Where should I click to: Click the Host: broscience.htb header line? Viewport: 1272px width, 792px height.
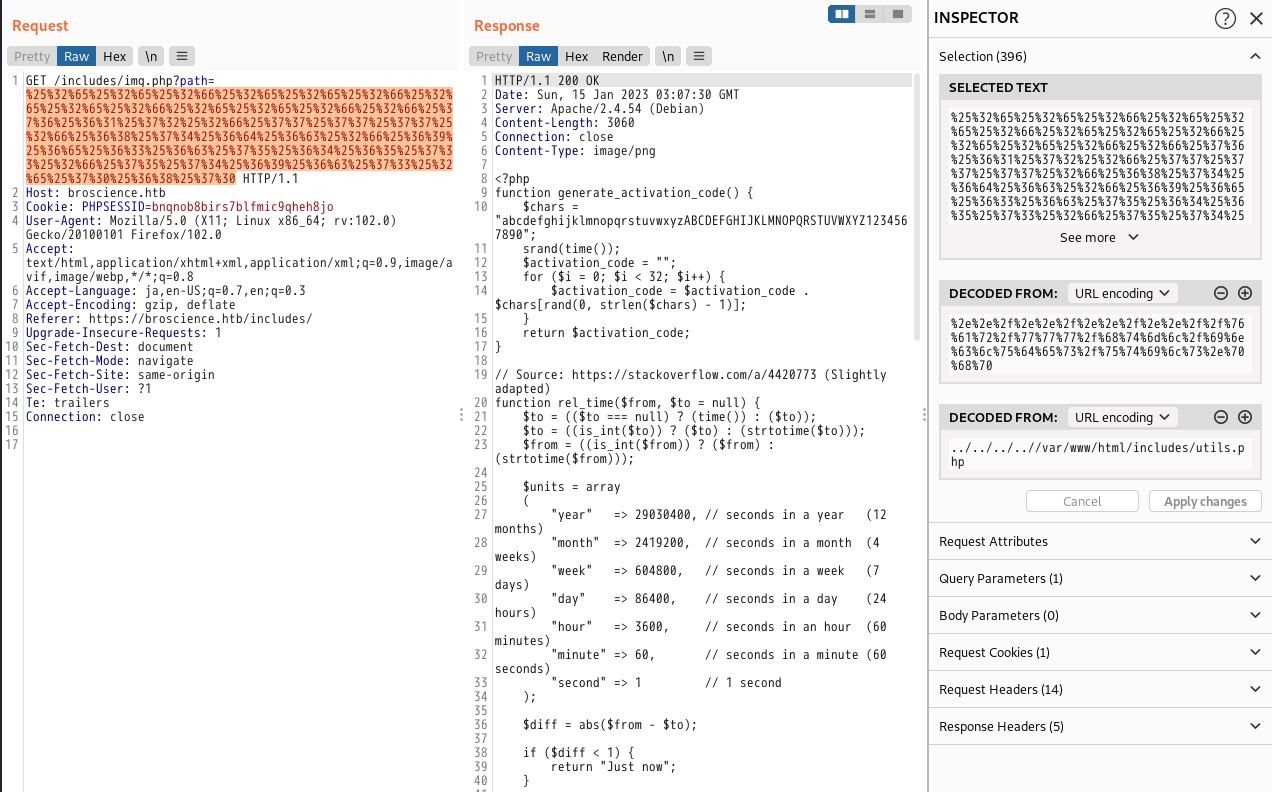point(96,193)
